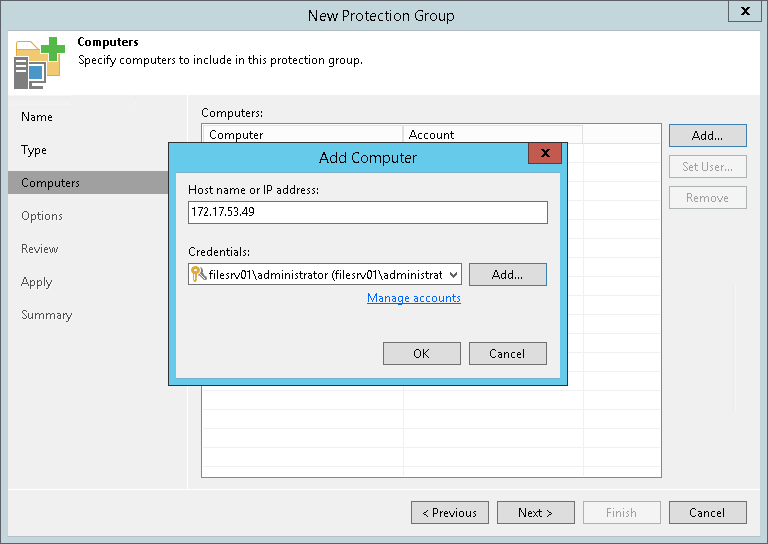
Task: Cancel the New Protection Group wizard
Action: click(707, 513)
